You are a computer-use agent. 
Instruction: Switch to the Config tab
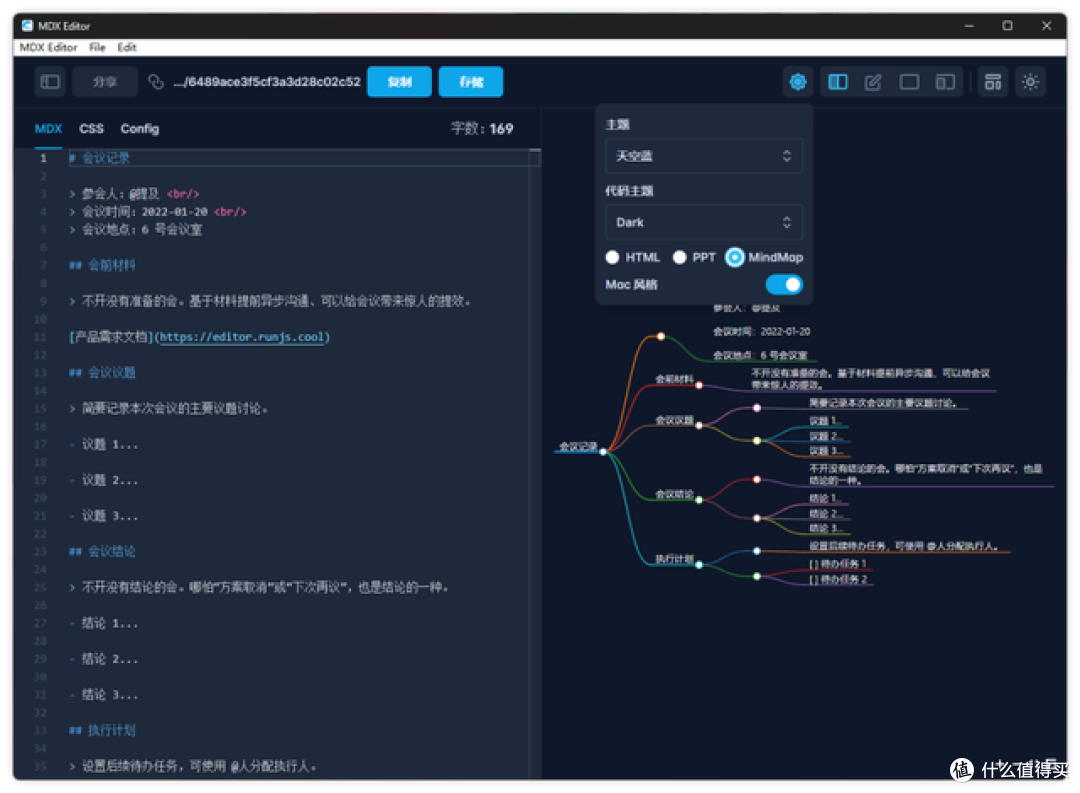(140, 129)
